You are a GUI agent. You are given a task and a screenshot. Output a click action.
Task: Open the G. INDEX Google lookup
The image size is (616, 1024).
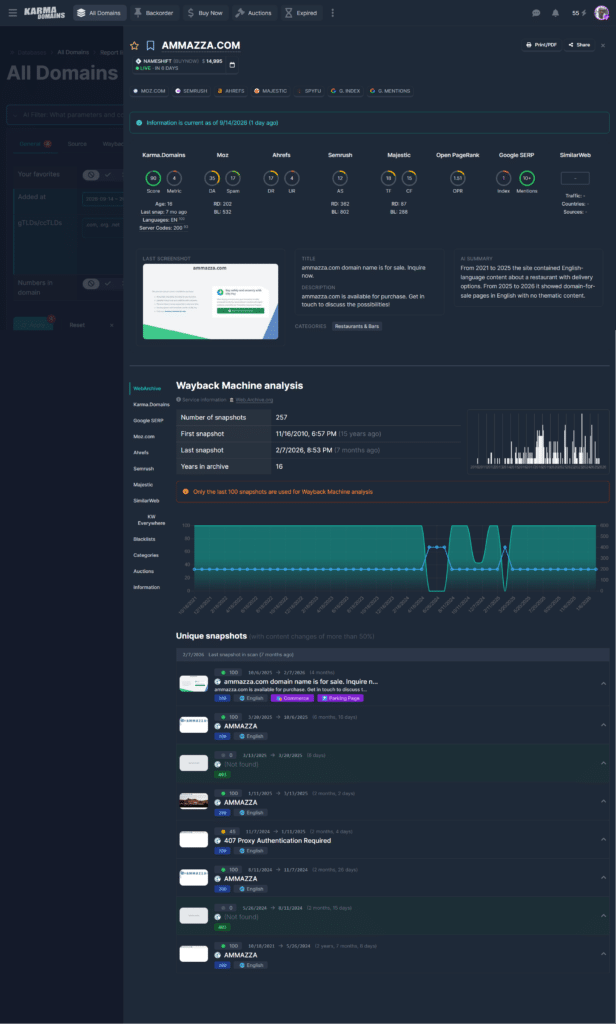(x=346, y=91)
